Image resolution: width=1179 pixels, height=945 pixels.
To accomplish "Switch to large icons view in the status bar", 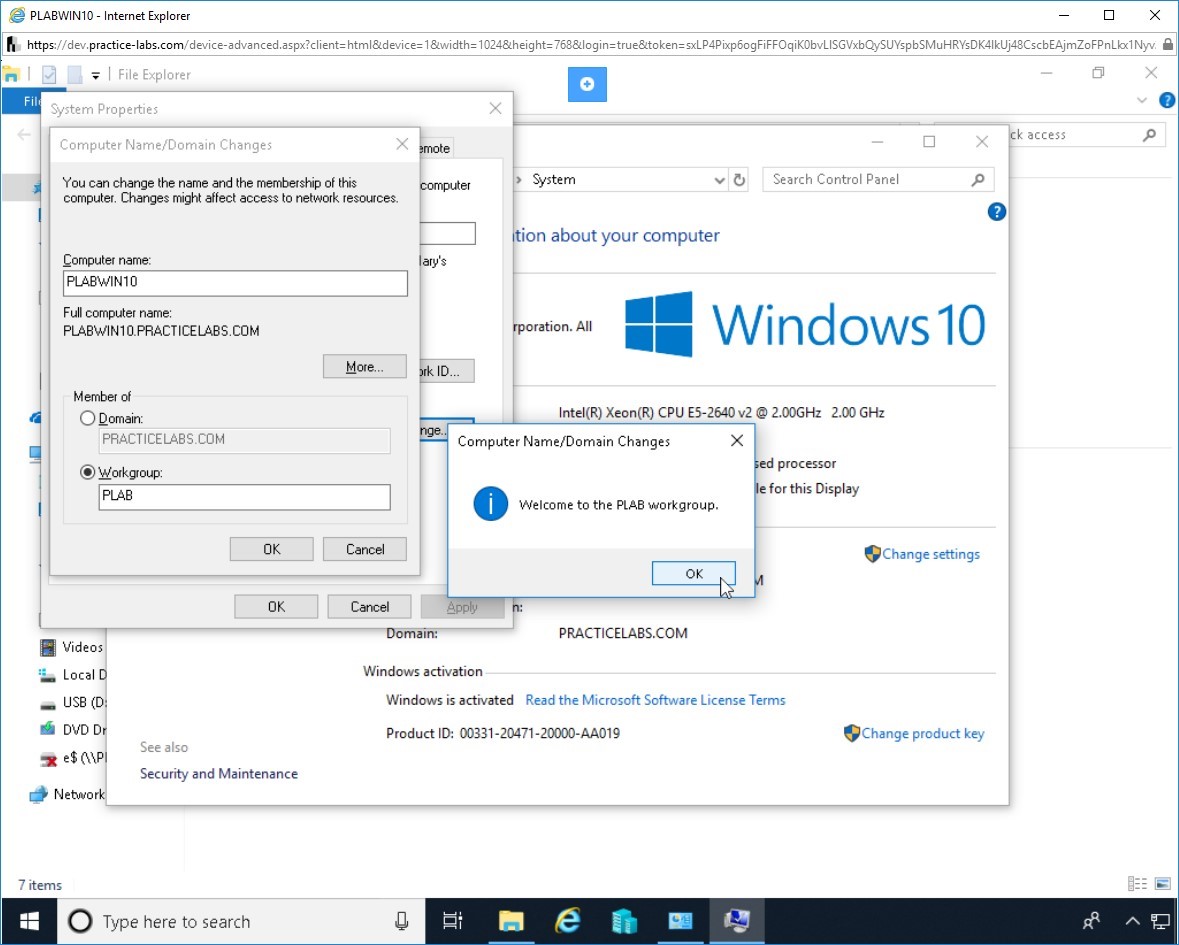I will [1163, 884].
